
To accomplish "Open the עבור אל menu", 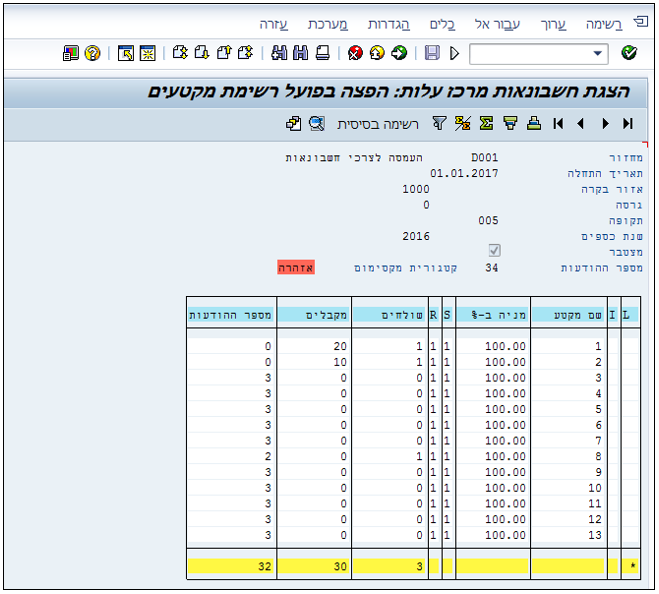I will 497,24.
